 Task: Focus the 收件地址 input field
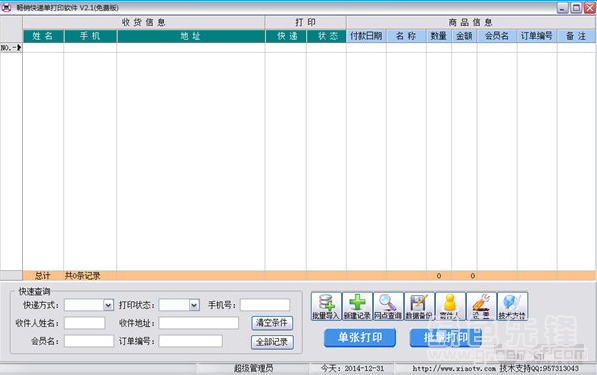click(x=199, y=323)
